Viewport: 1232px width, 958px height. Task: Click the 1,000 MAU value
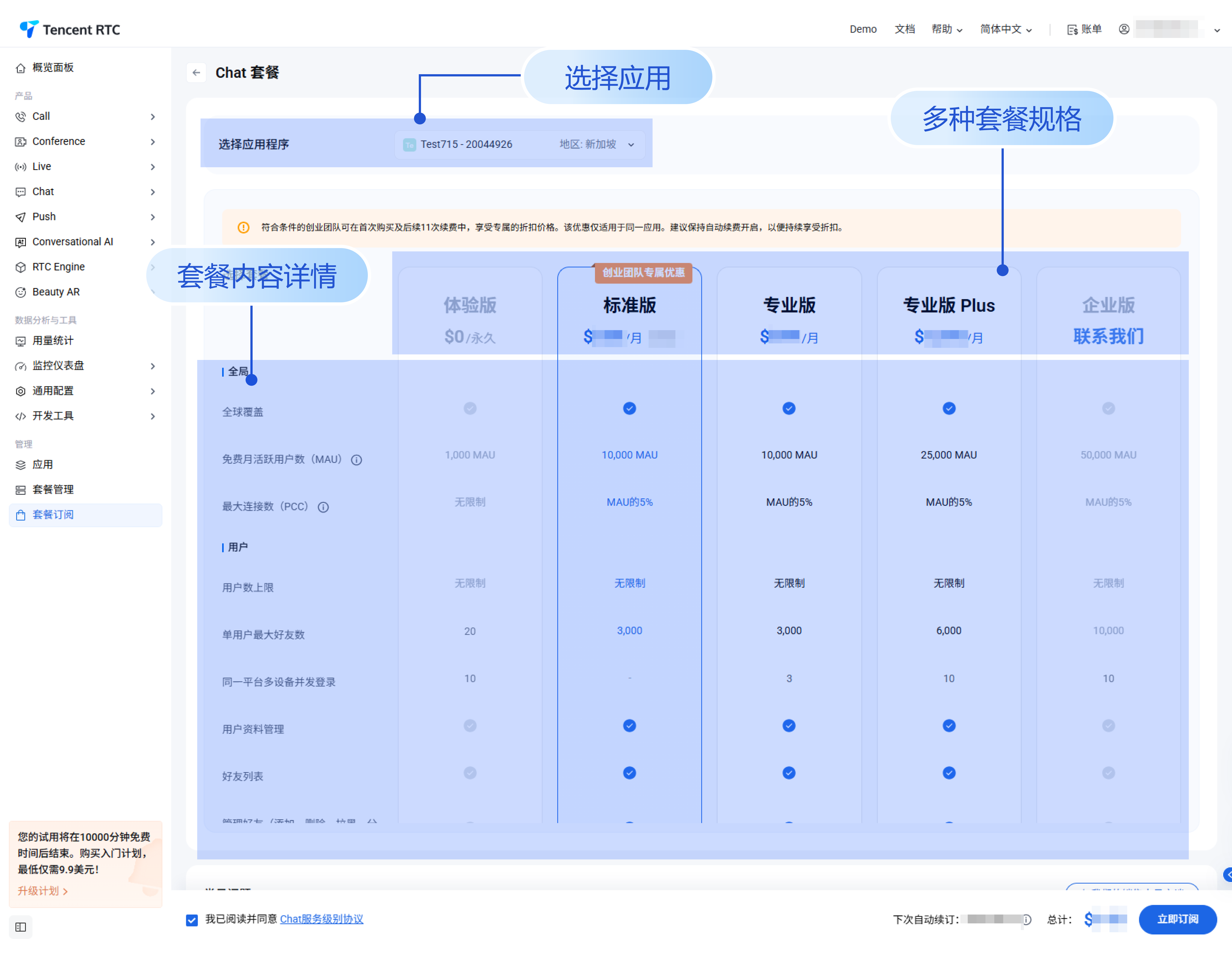pos(470,455)
